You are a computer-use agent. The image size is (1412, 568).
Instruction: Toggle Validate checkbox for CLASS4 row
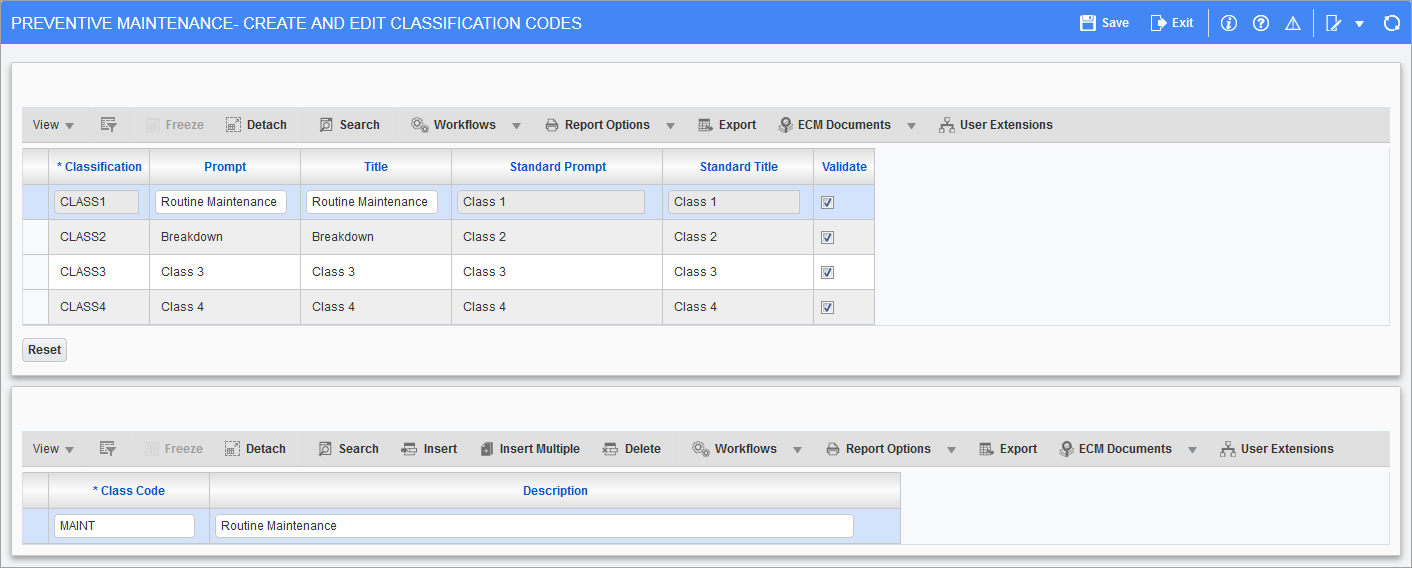coord(827,308)
